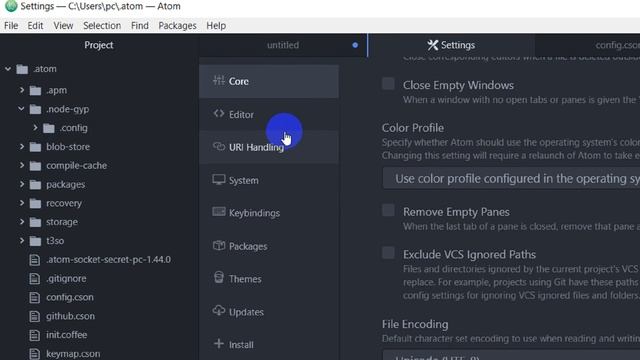Open the Core settings section icon
This screenshot has height=360, width=640.
(219, 80)
